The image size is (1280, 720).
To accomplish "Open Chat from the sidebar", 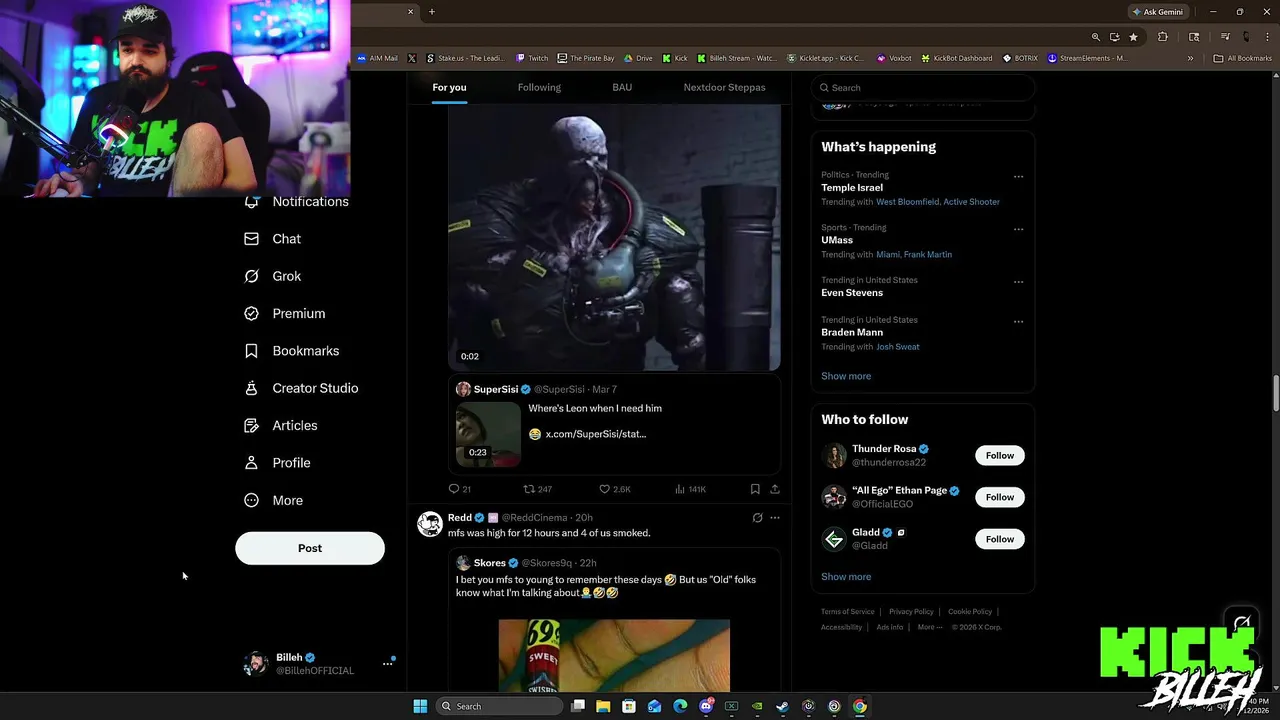I will coord(273,239).
